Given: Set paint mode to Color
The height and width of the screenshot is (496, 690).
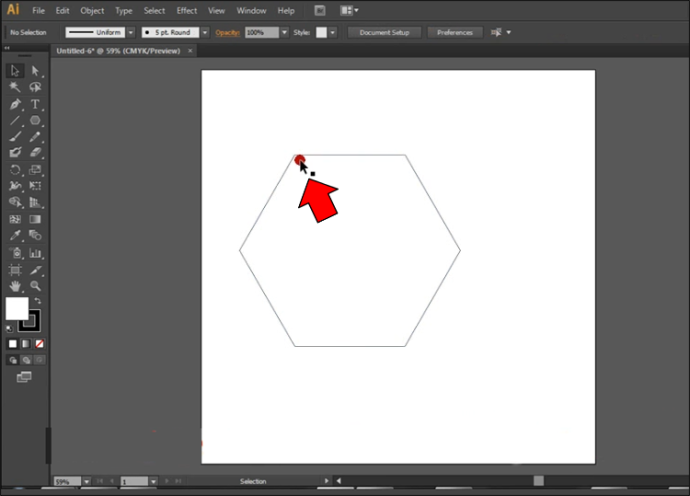Looking at the screenshot, I should 12,344.
